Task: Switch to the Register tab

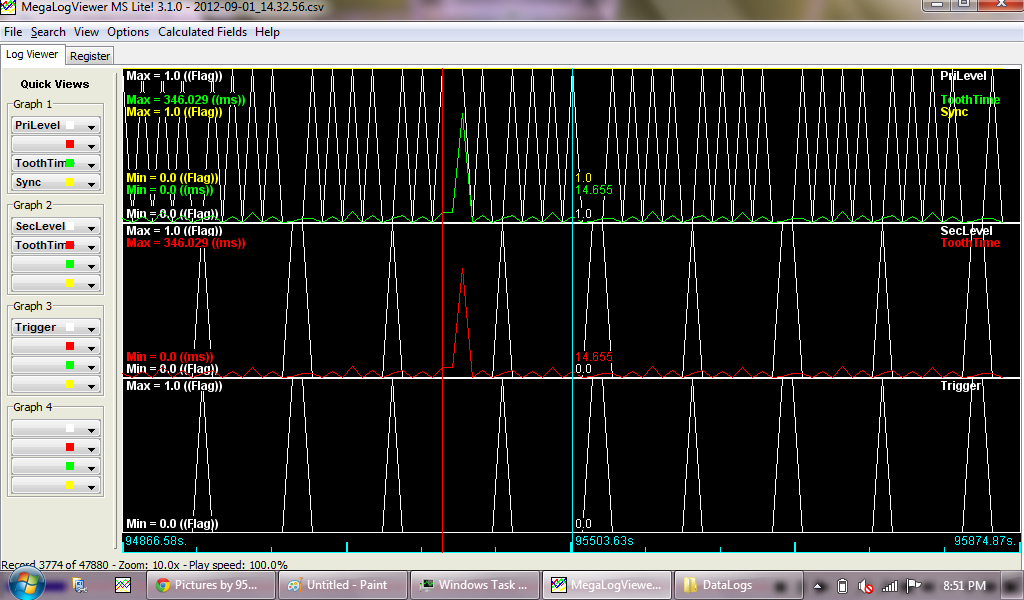Action: (x=89, y=55)
